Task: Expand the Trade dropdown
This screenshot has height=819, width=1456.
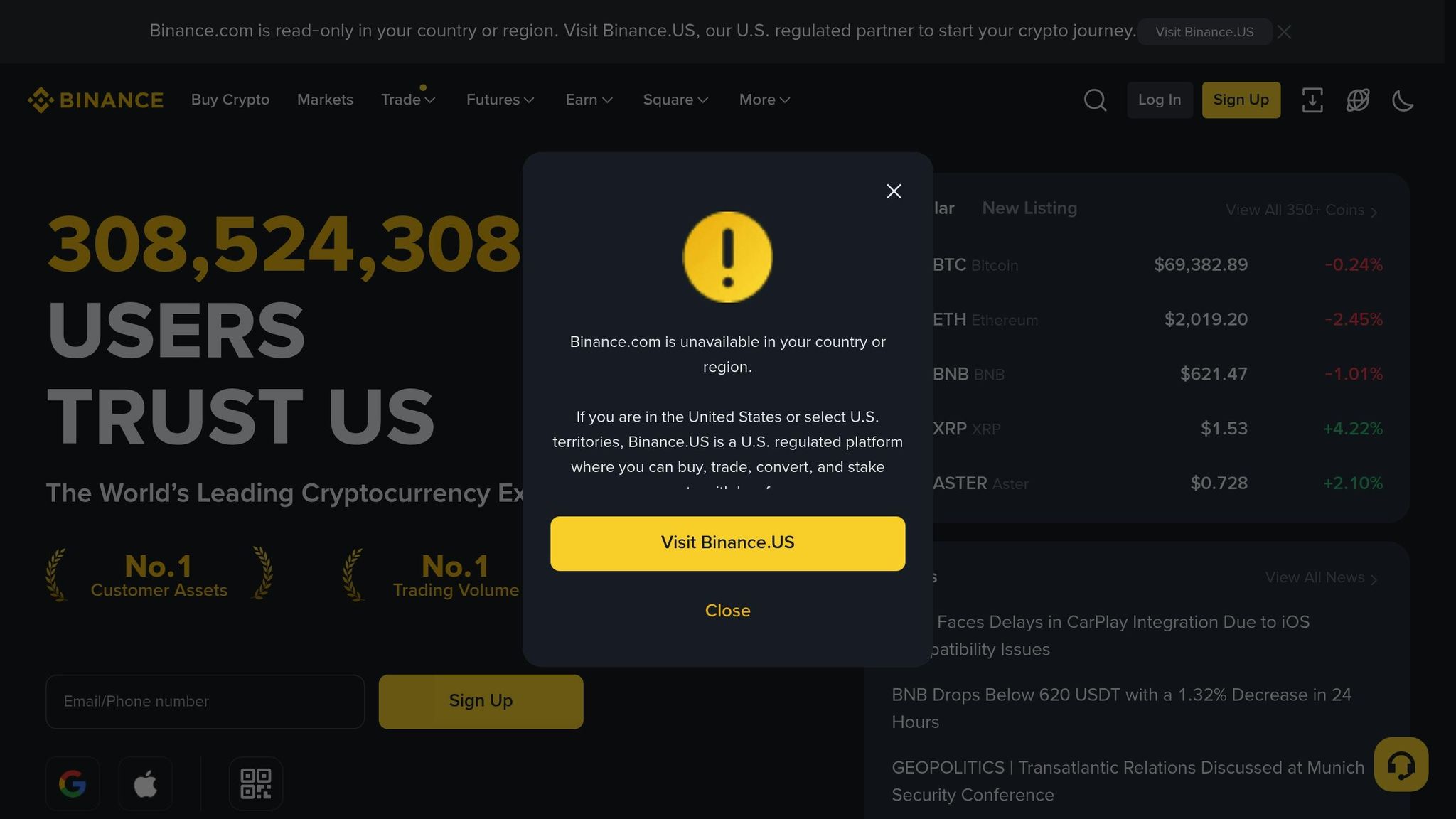Action: pyautogui.click(x=407, y=100)
